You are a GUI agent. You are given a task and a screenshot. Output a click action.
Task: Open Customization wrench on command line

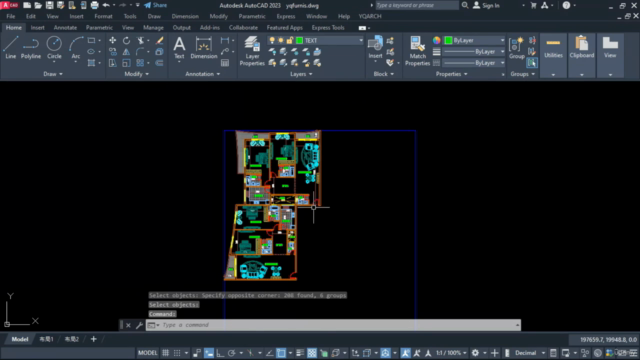(x=139, y=325)
